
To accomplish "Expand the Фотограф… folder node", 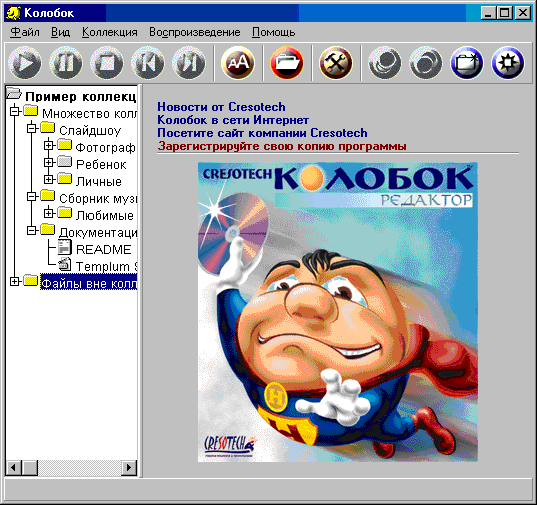I will [x=49, y=146].
